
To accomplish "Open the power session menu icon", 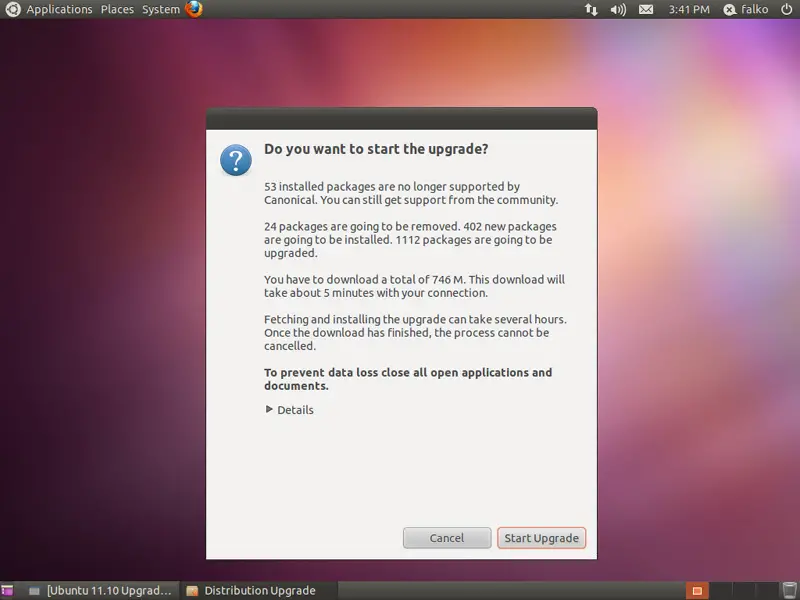I will pyautogui.click(x=786, y=9).
